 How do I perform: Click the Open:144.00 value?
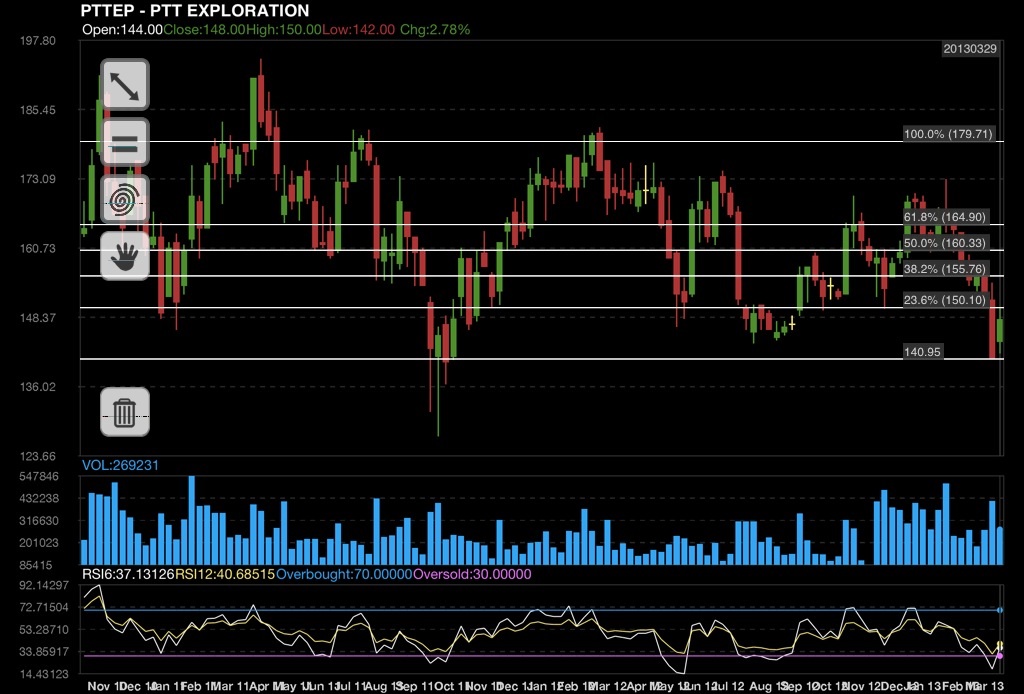(x=122, y=29)
